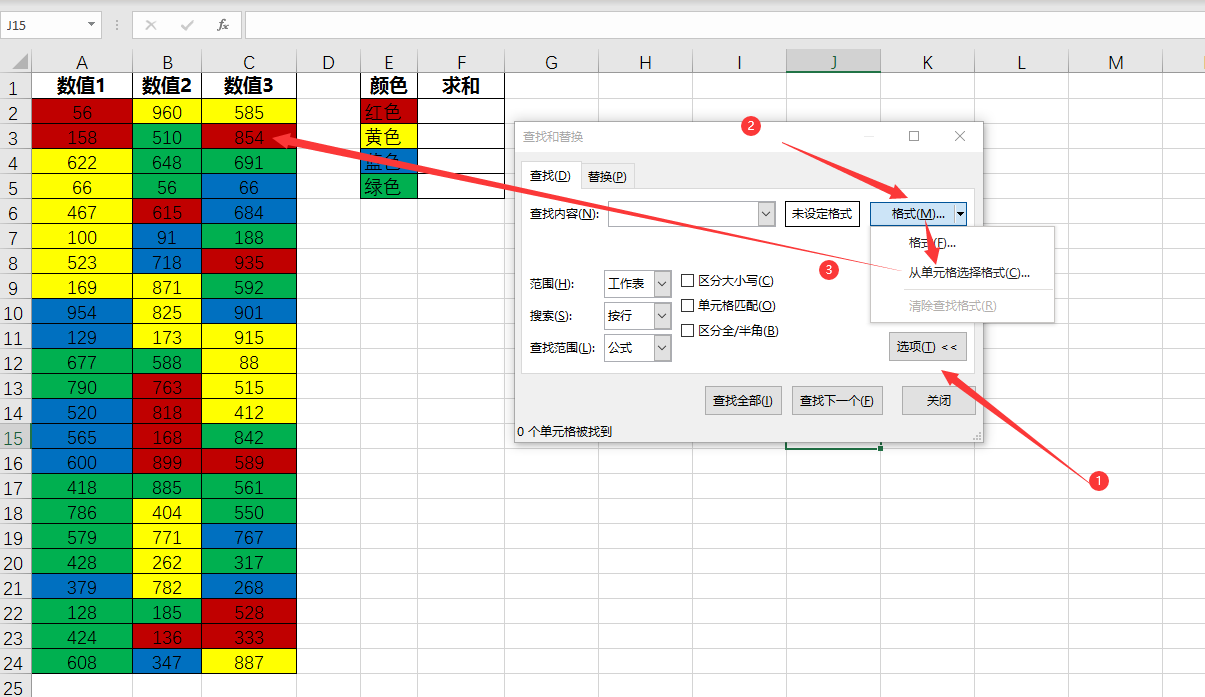
Task: Select the blue cell containing 954
Action: (82, 312)
